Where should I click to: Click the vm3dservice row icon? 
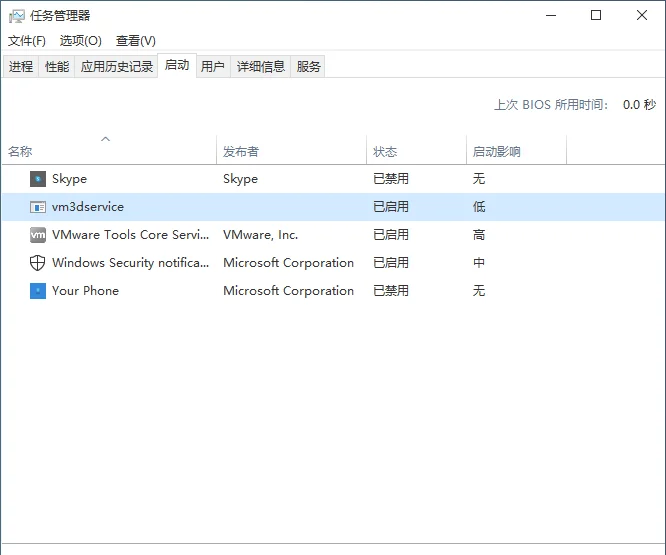[x=38, y=207]
